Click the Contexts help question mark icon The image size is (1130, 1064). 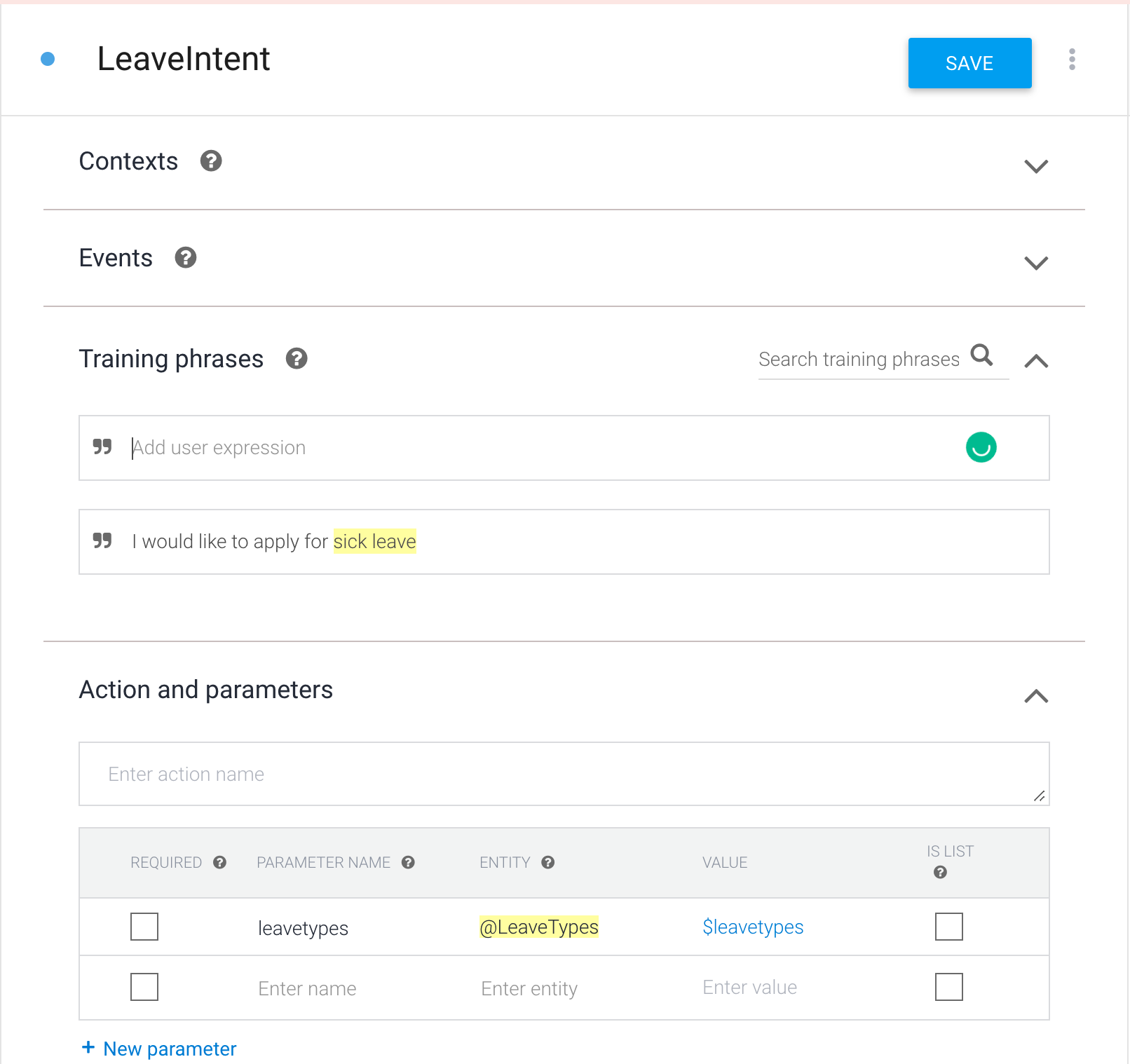[211, 161]
